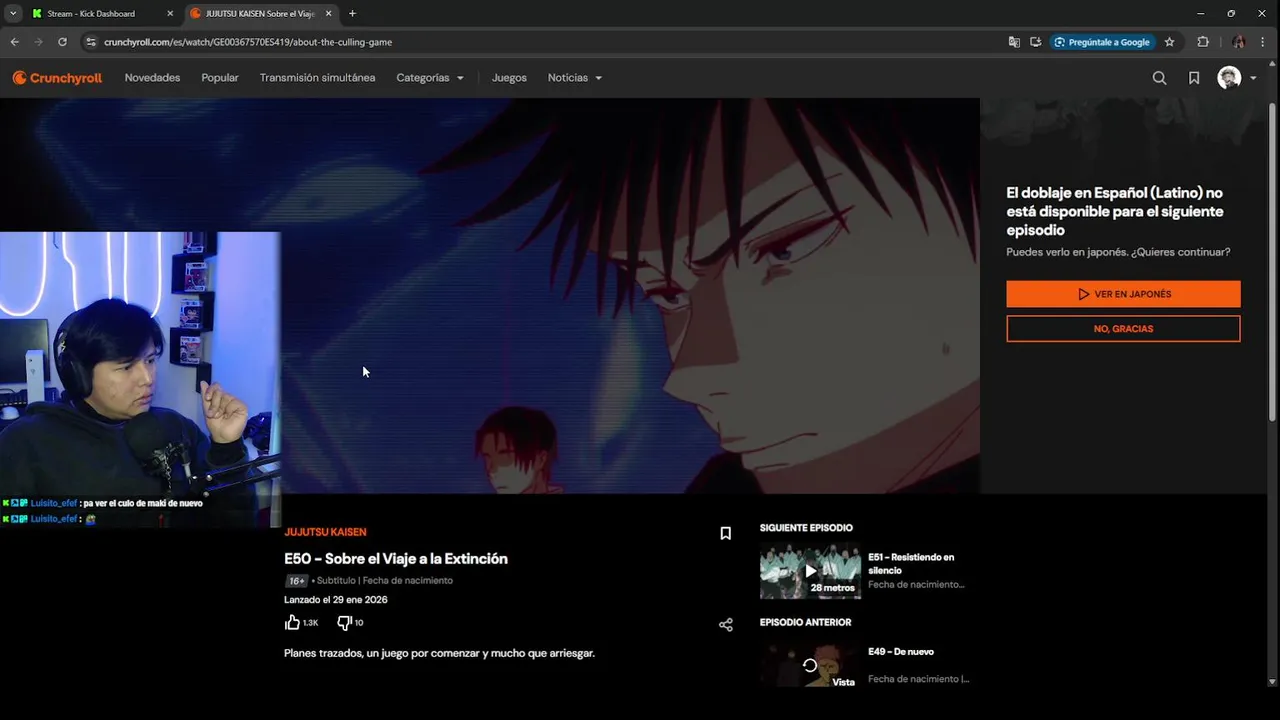Open the profile avatar menu
This screenshot has height=720, width=1280.
[x=1229, y=78]
